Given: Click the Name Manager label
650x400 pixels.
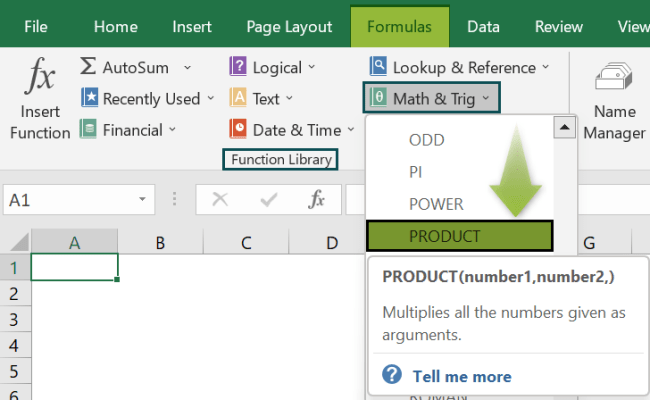Looking at the screenshot, I should click(x=614, y=122).
